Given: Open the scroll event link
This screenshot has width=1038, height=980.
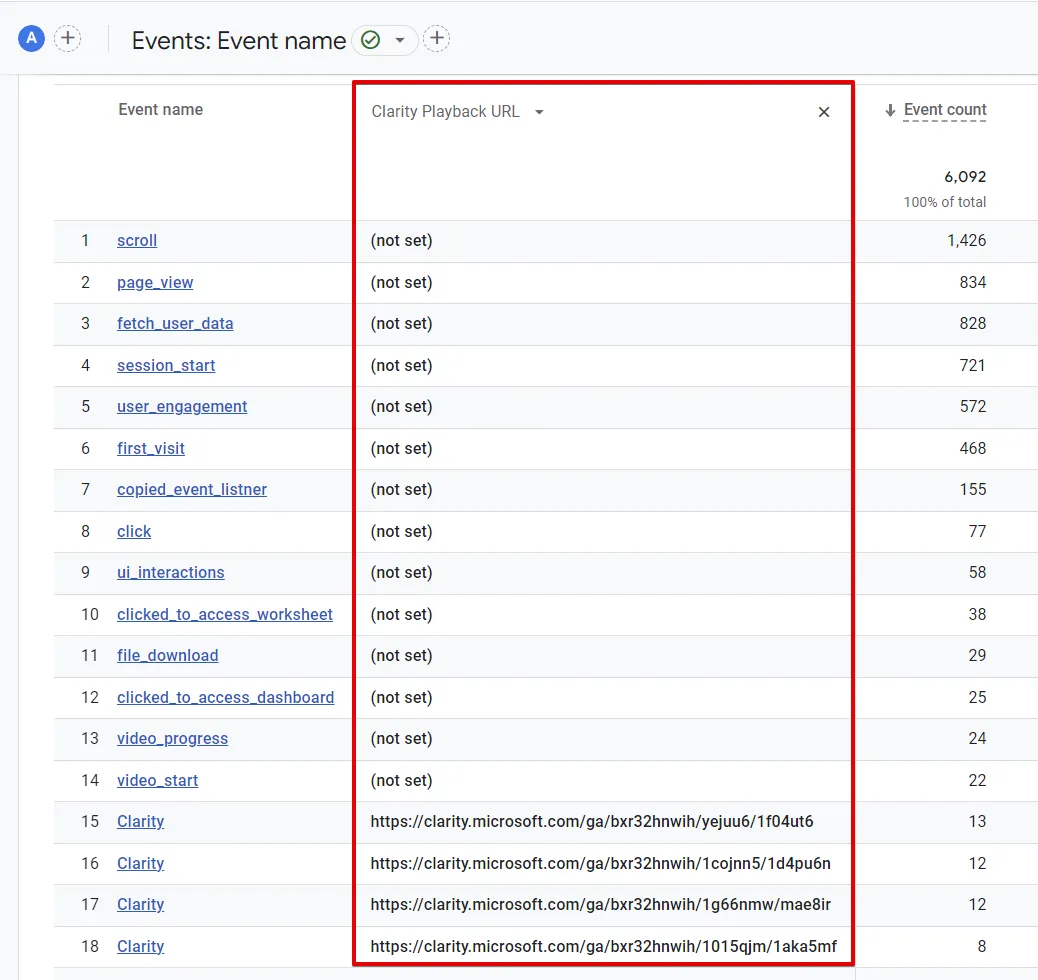Looking at the screenshot, I should pos(137,241).
